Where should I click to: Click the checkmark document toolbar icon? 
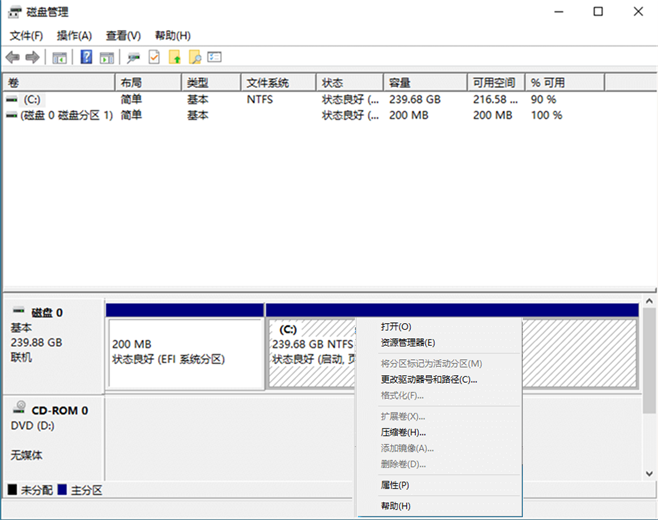click(x=154, y=58)
